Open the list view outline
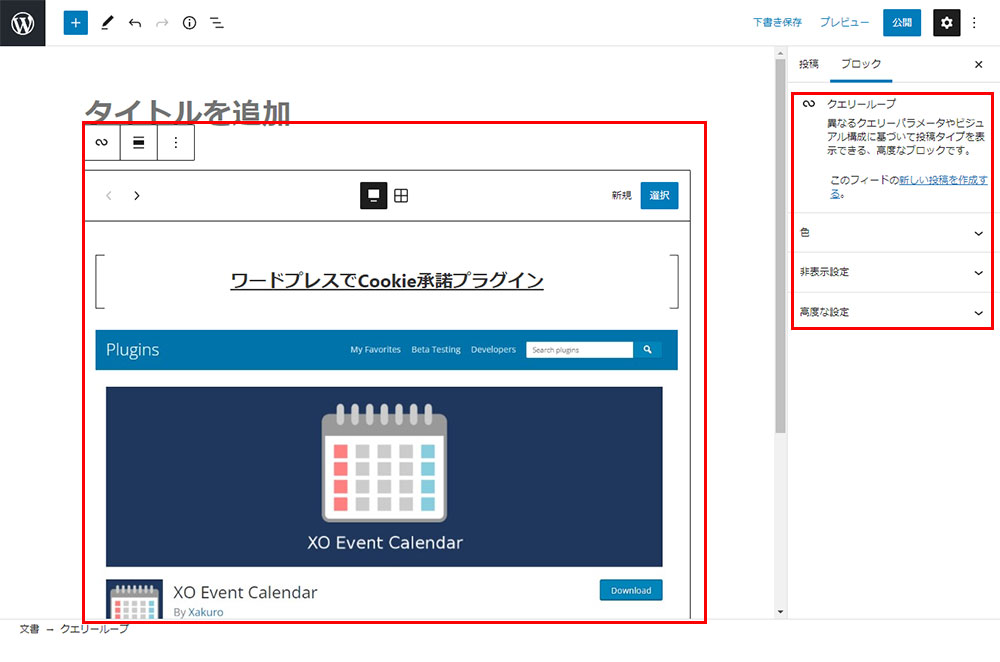This screenshot has width=1000, height=662. [x=217, y=23]
